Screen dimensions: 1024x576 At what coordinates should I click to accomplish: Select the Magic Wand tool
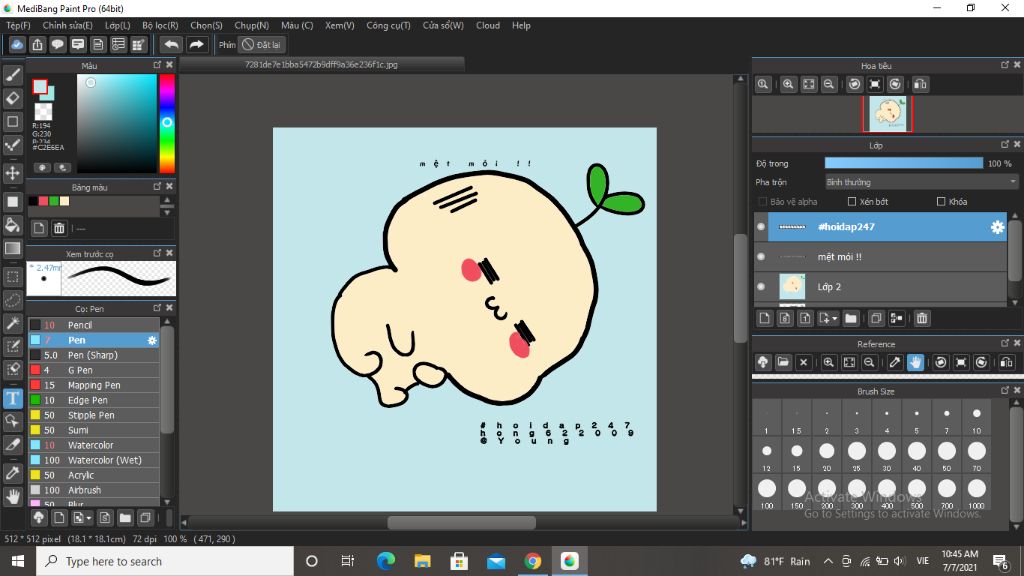coord(12,323)
